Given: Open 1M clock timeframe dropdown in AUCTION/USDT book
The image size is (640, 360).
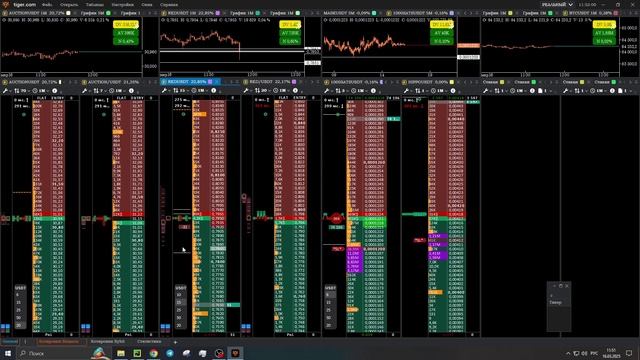Looking at the screenshot, I should [x=119, y=91].
